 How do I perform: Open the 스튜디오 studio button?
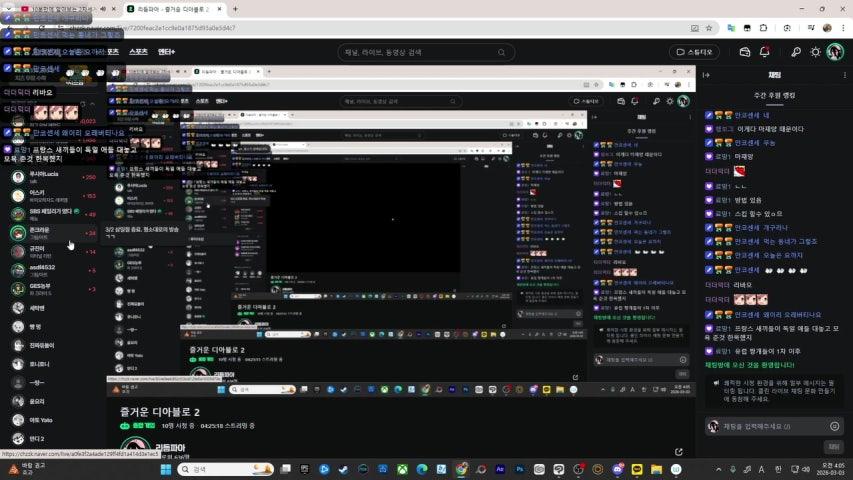point(694,52)
